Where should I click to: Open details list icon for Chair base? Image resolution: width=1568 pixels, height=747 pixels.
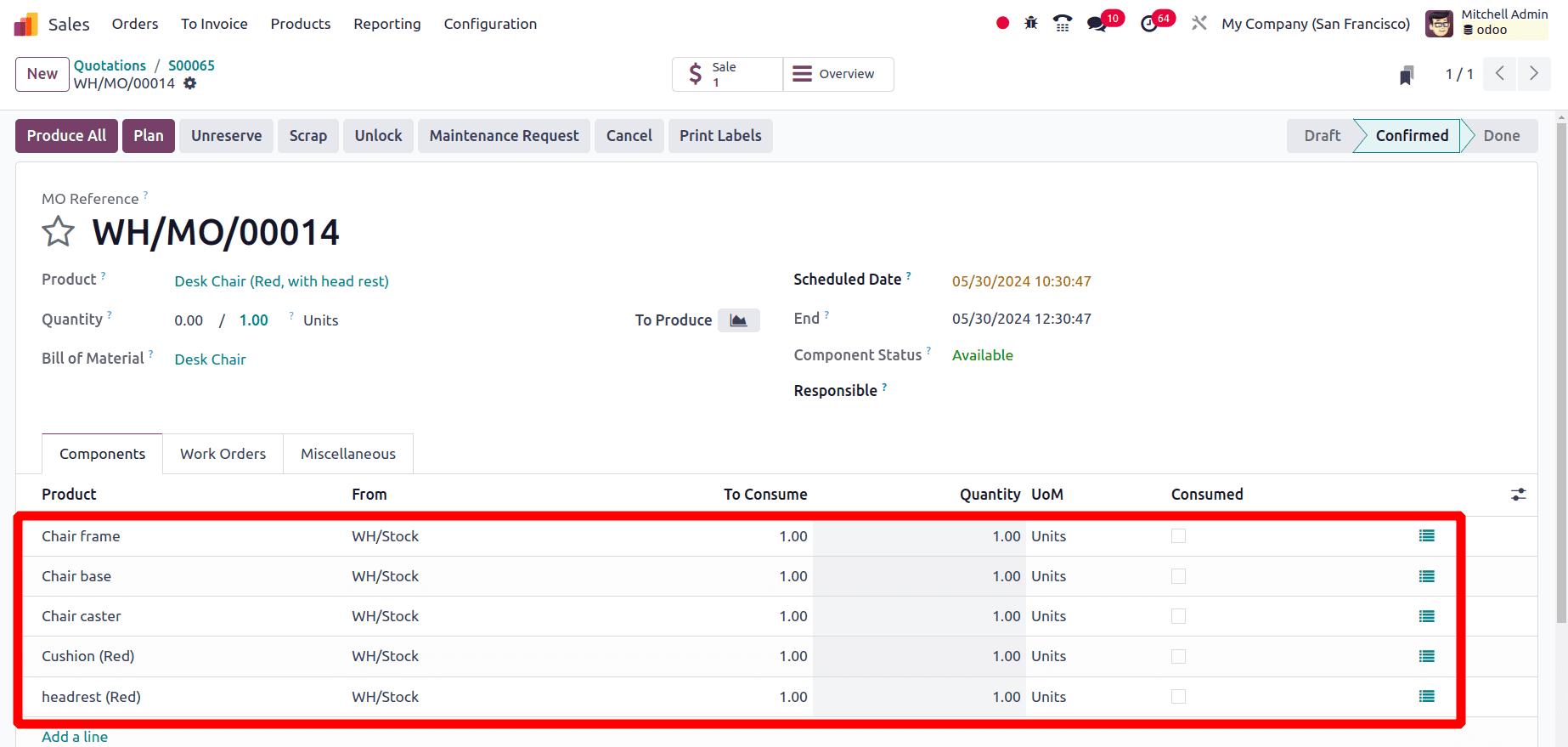(x=1427, y=576)
